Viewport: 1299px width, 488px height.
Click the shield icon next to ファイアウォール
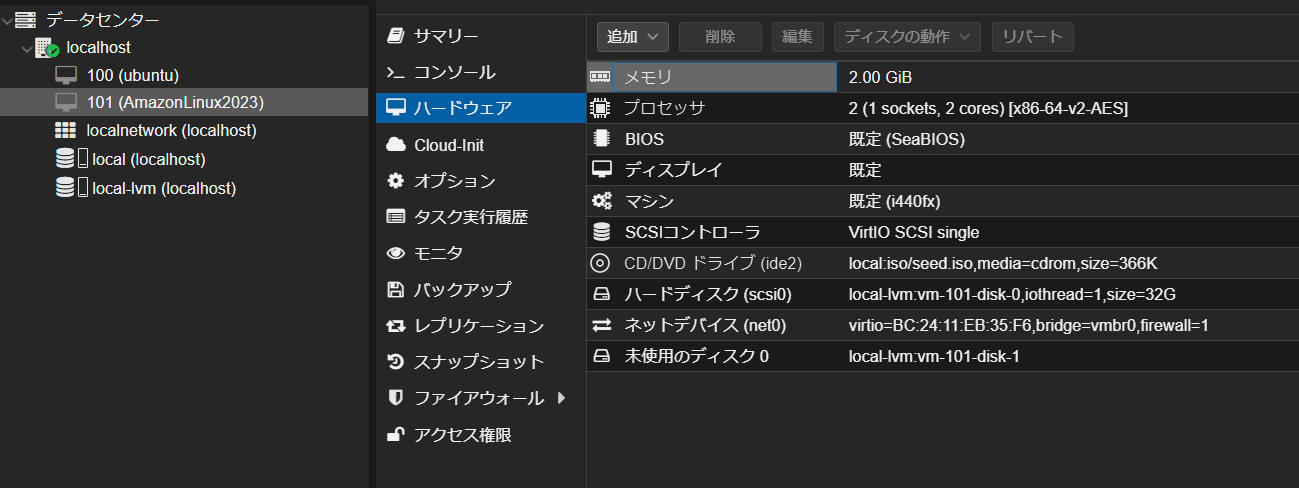tap(396, 398)
